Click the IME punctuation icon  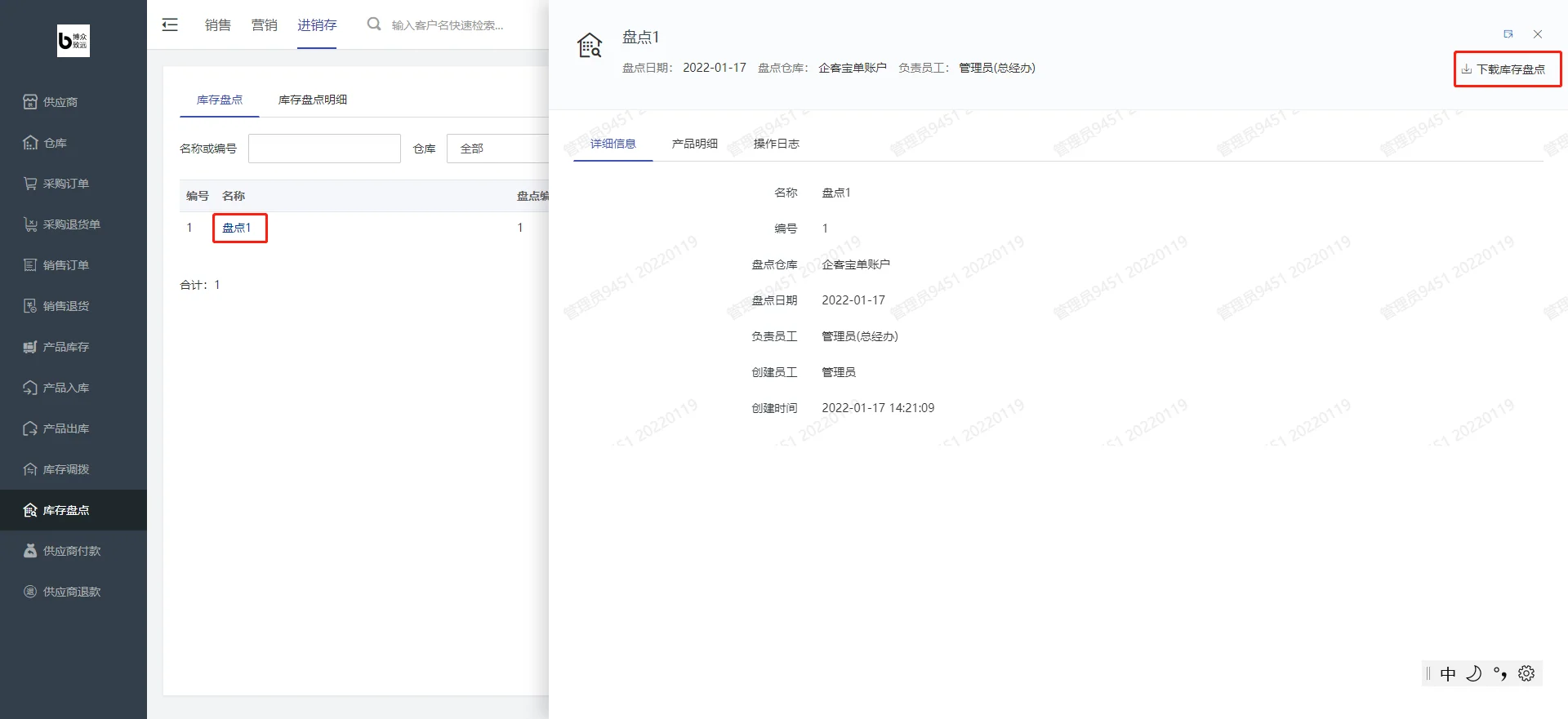click(1500, 673)
